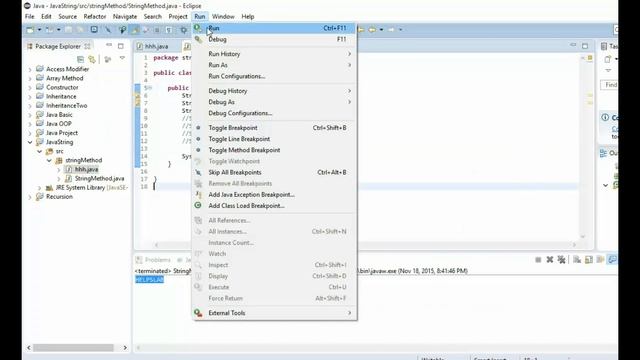Open the New file dropdown arrow in toolbar
The height and width of the screenshot is (360, 640).
39,30
